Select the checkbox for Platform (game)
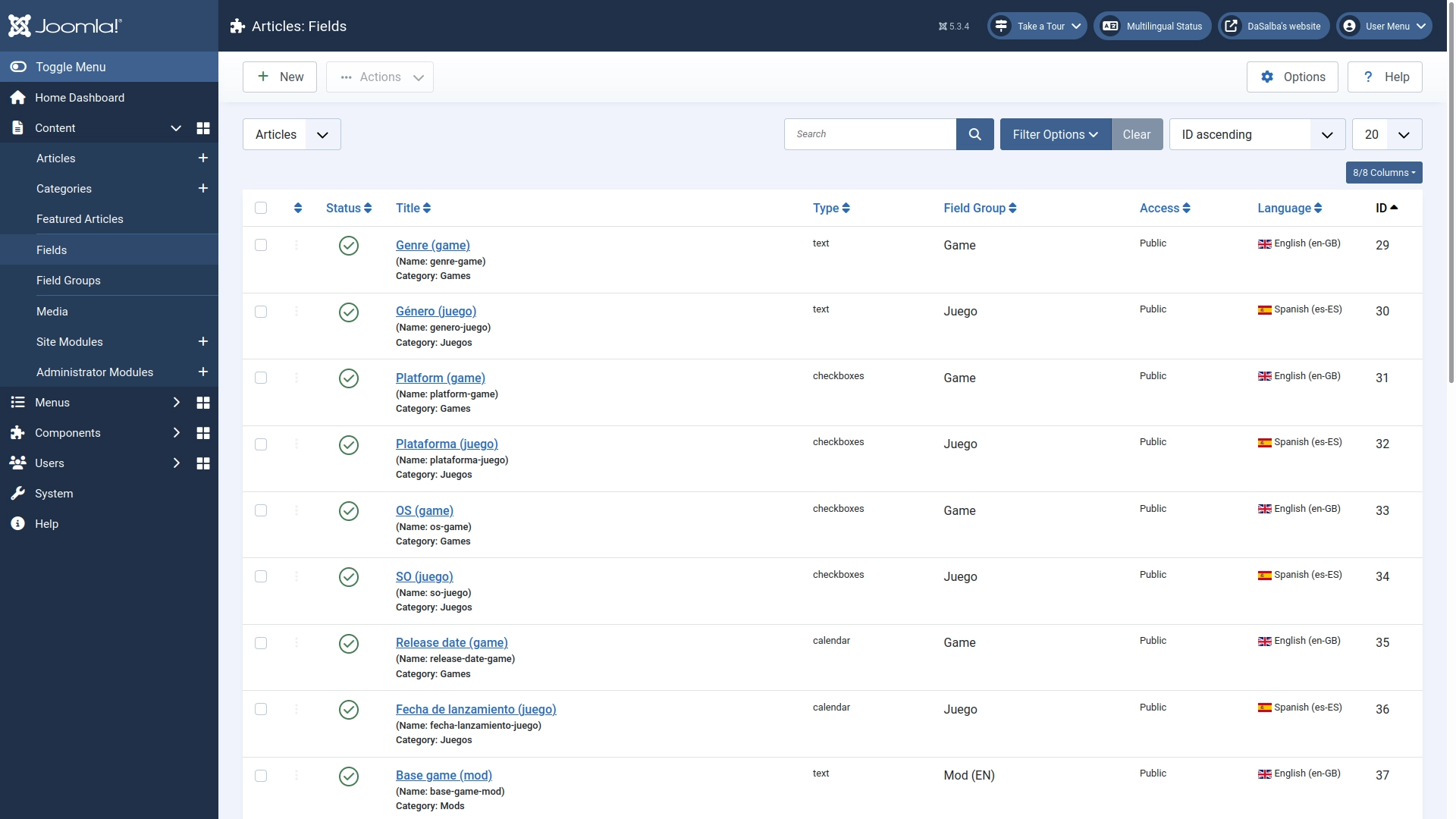The height and width of the screenshot is (819, 1456). (x=261, y=378)
